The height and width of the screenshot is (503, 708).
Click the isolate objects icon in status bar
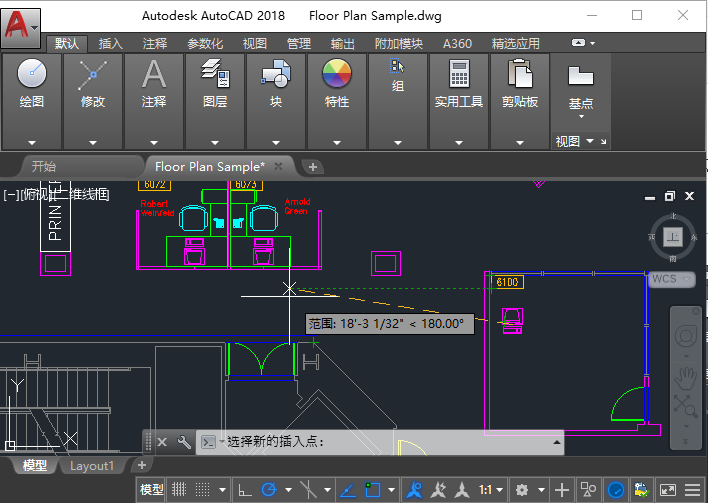coord(588,489)
